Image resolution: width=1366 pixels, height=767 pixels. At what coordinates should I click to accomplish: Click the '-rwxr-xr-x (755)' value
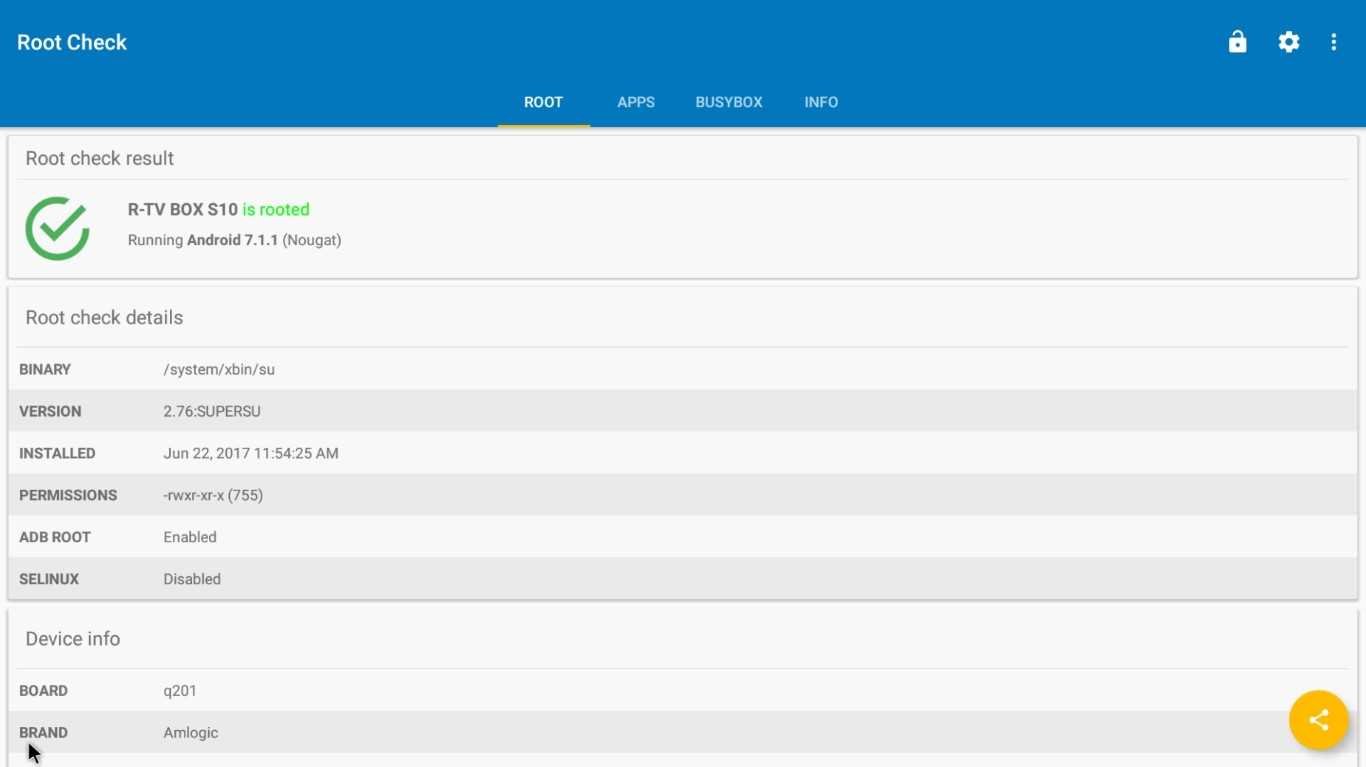213,495
